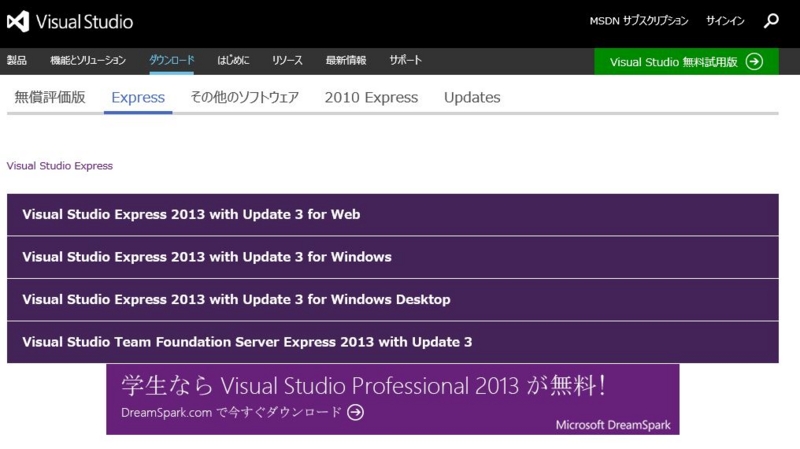Click Microsoft DreamSpark text in banner
Screen dimensions: 800x449
[613, 425]
